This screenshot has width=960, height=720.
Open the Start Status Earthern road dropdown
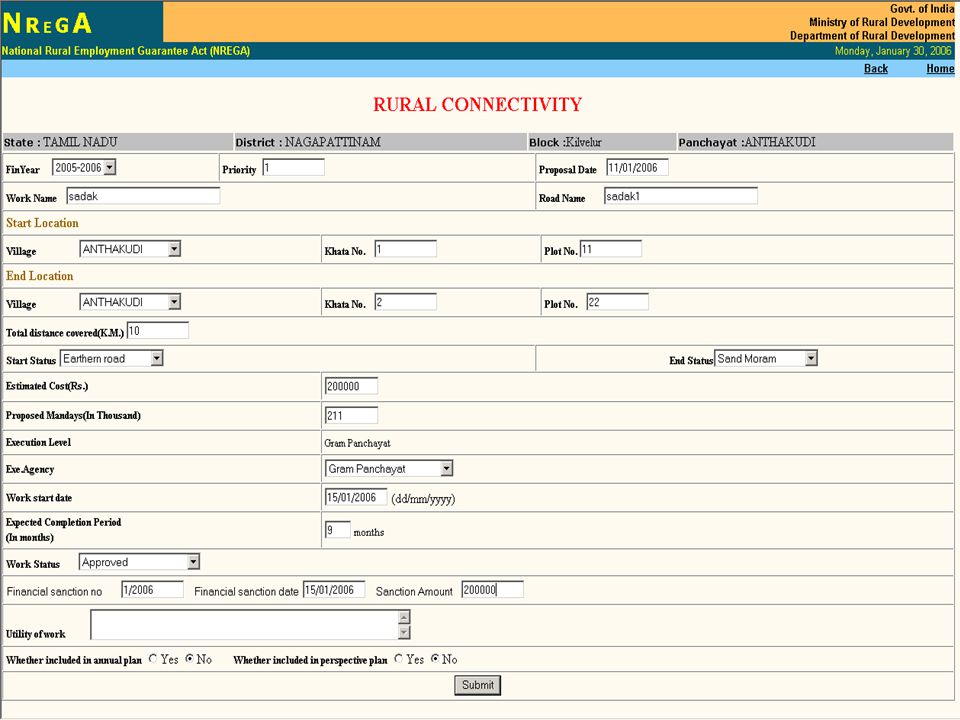tap(111, 359)
